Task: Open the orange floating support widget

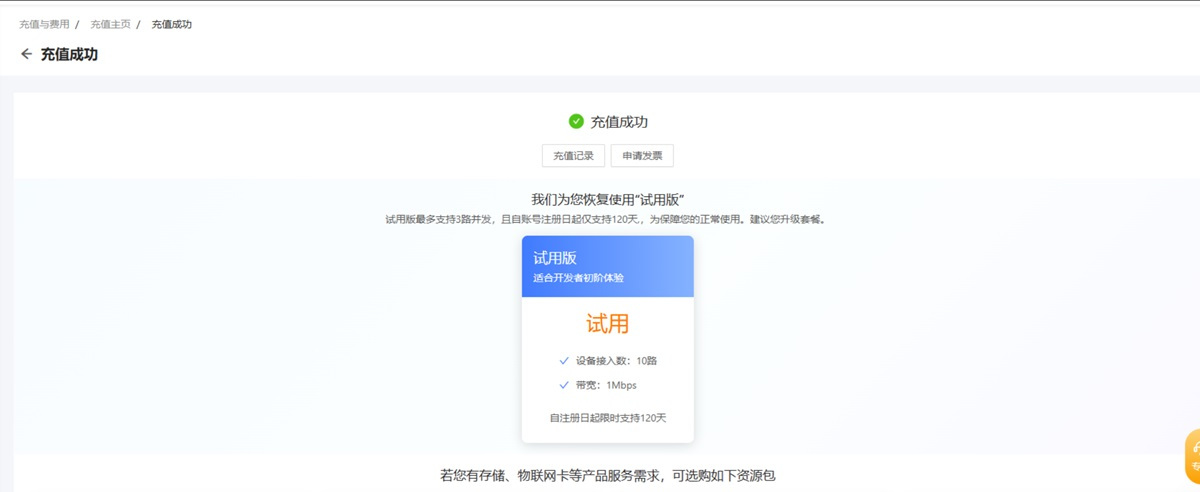Action: 1192,455
